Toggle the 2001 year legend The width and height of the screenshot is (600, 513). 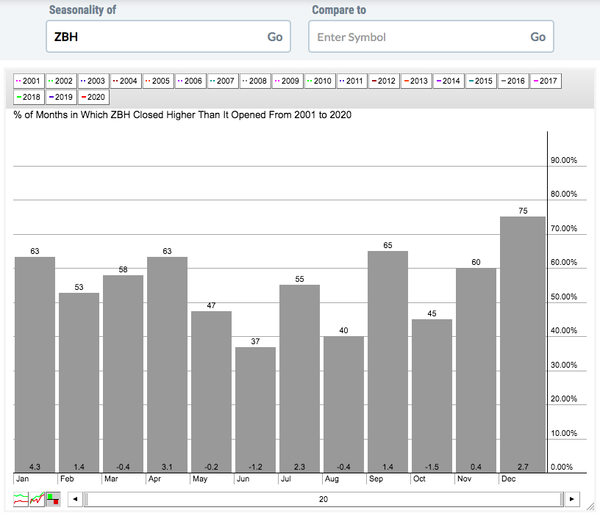pos(27,80)
